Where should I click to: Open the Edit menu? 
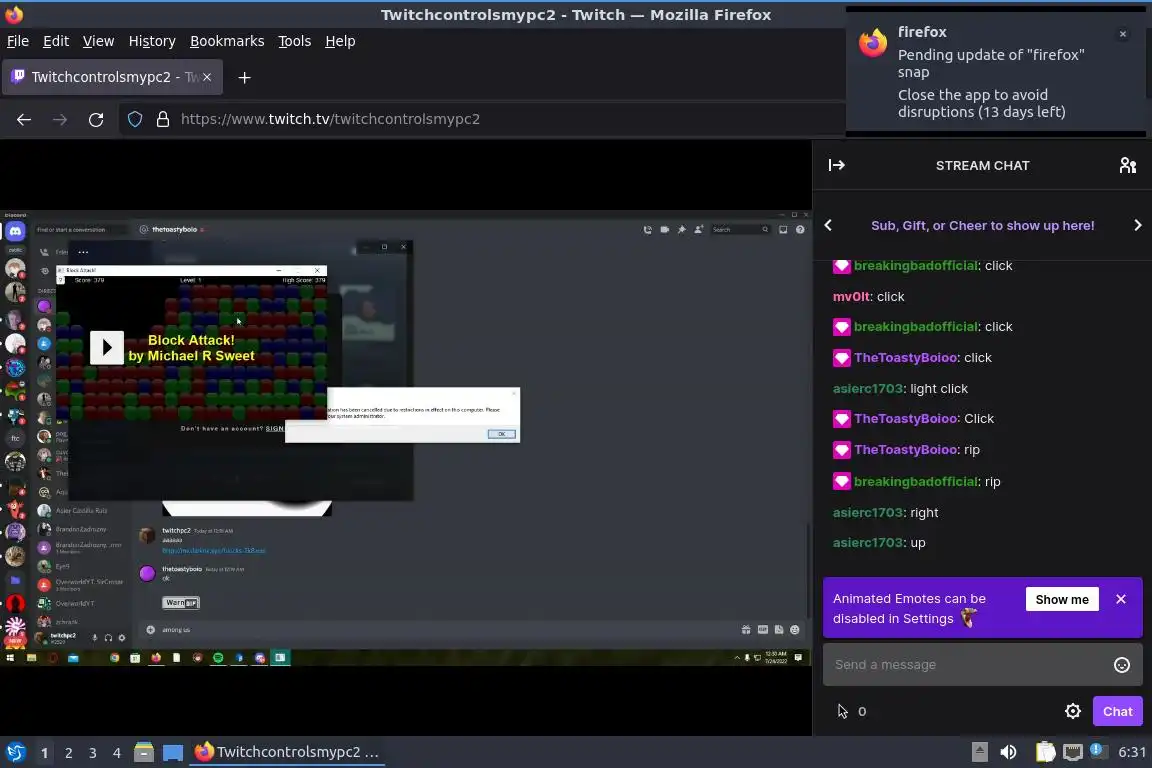click(56, 41)
